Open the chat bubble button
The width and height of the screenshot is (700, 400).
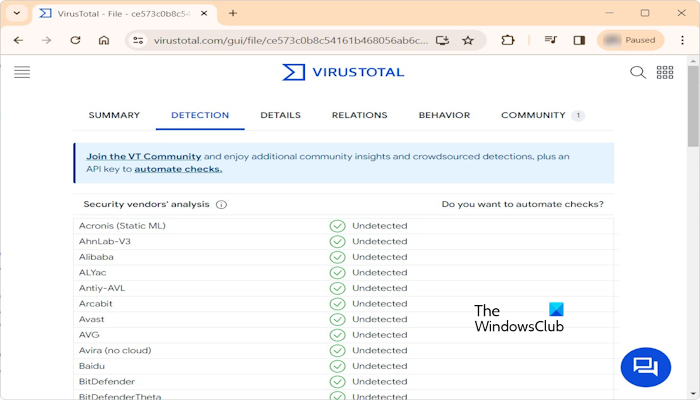click(646, 367)
